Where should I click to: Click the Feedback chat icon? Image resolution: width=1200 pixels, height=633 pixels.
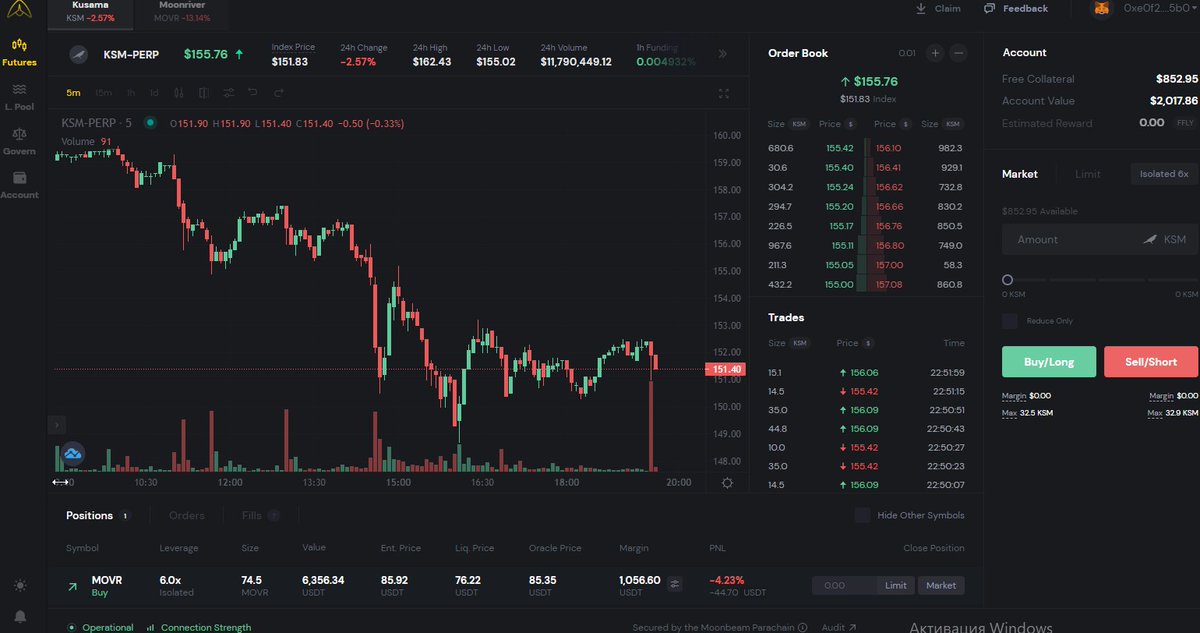[x=989, y=8]
